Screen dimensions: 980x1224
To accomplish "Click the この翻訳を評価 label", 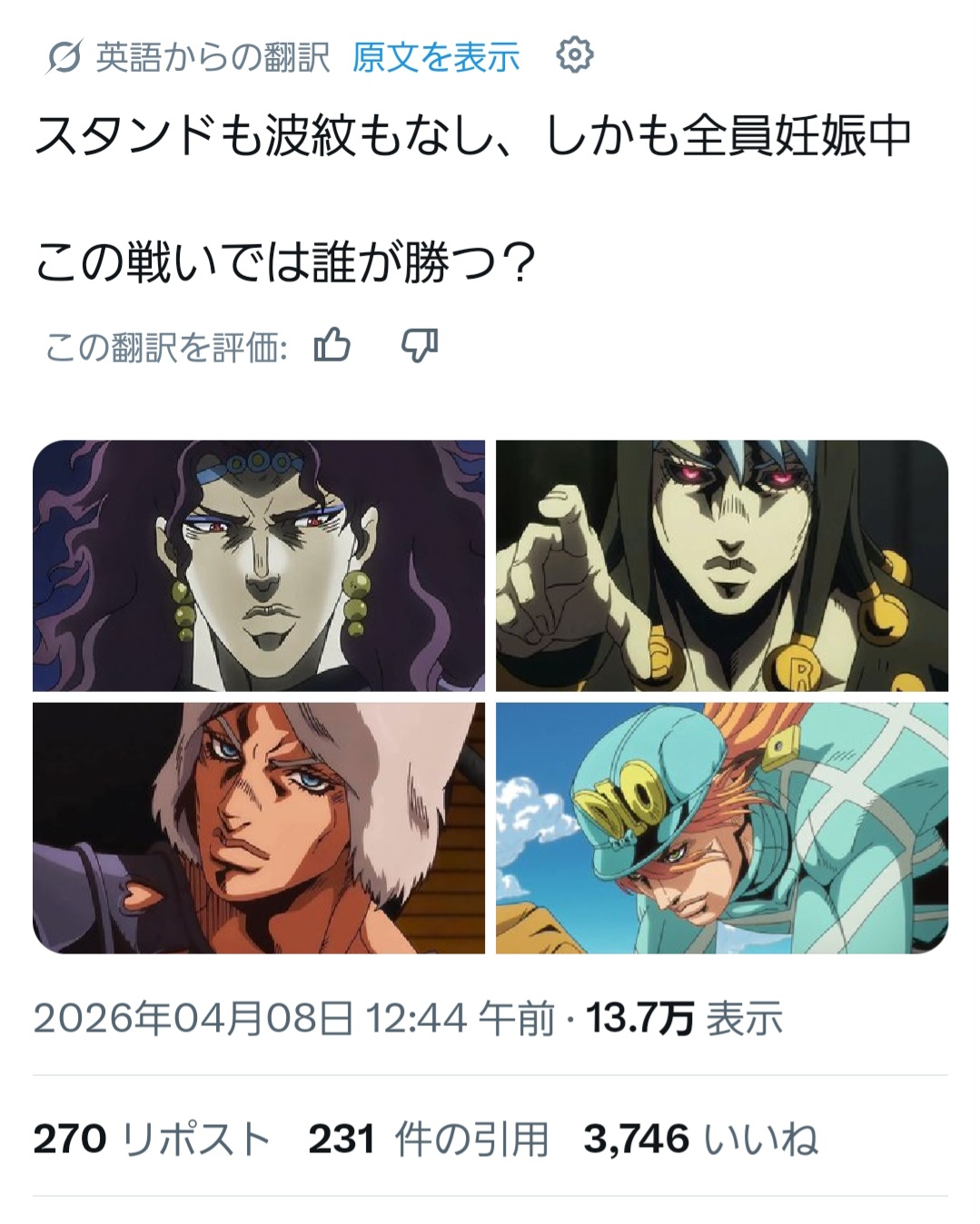I will 167,346.
